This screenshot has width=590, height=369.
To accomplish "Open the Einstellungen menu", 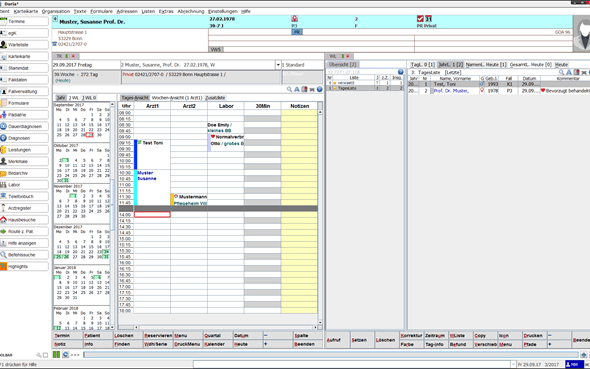I will [223, 11].
